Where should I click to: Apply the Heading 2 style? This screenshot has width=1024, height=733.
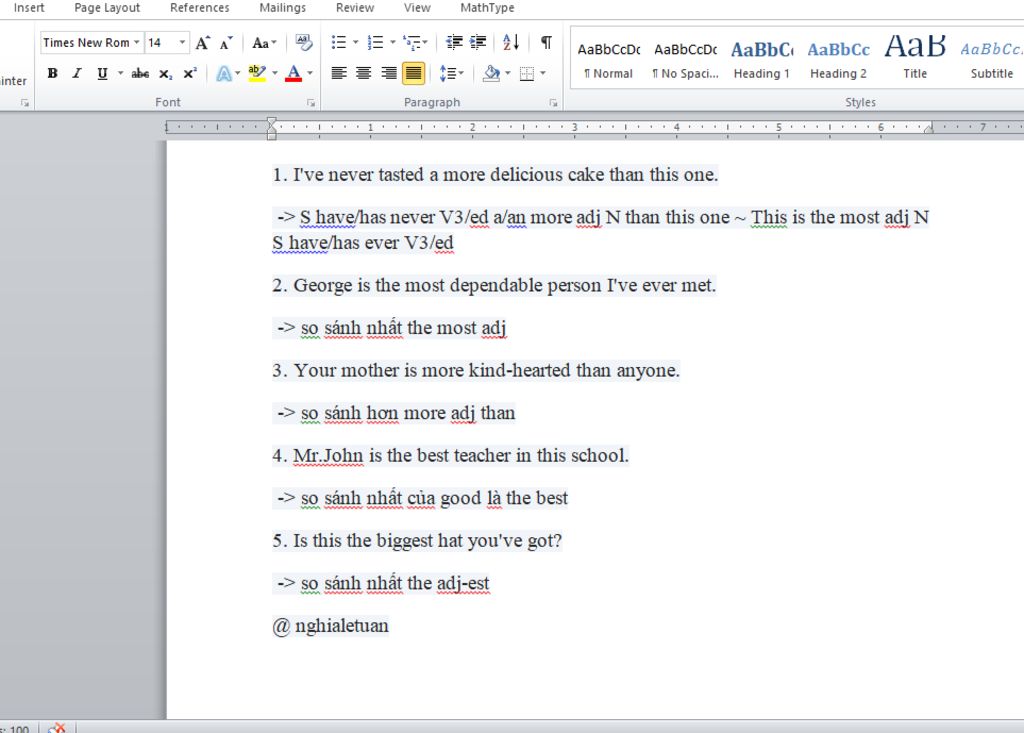839,59
